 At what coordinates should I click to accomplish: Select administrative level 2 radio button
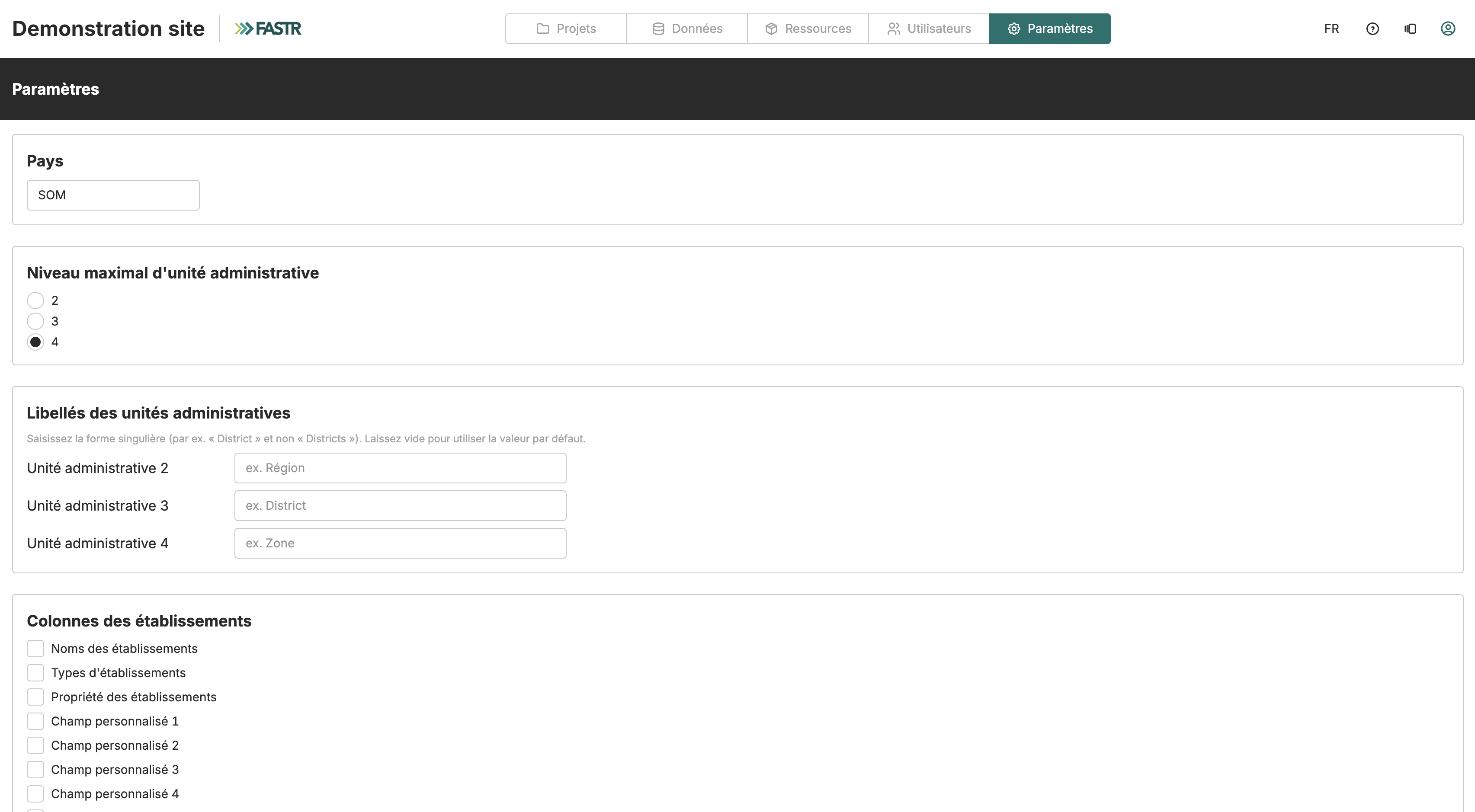tap(35, 301)
